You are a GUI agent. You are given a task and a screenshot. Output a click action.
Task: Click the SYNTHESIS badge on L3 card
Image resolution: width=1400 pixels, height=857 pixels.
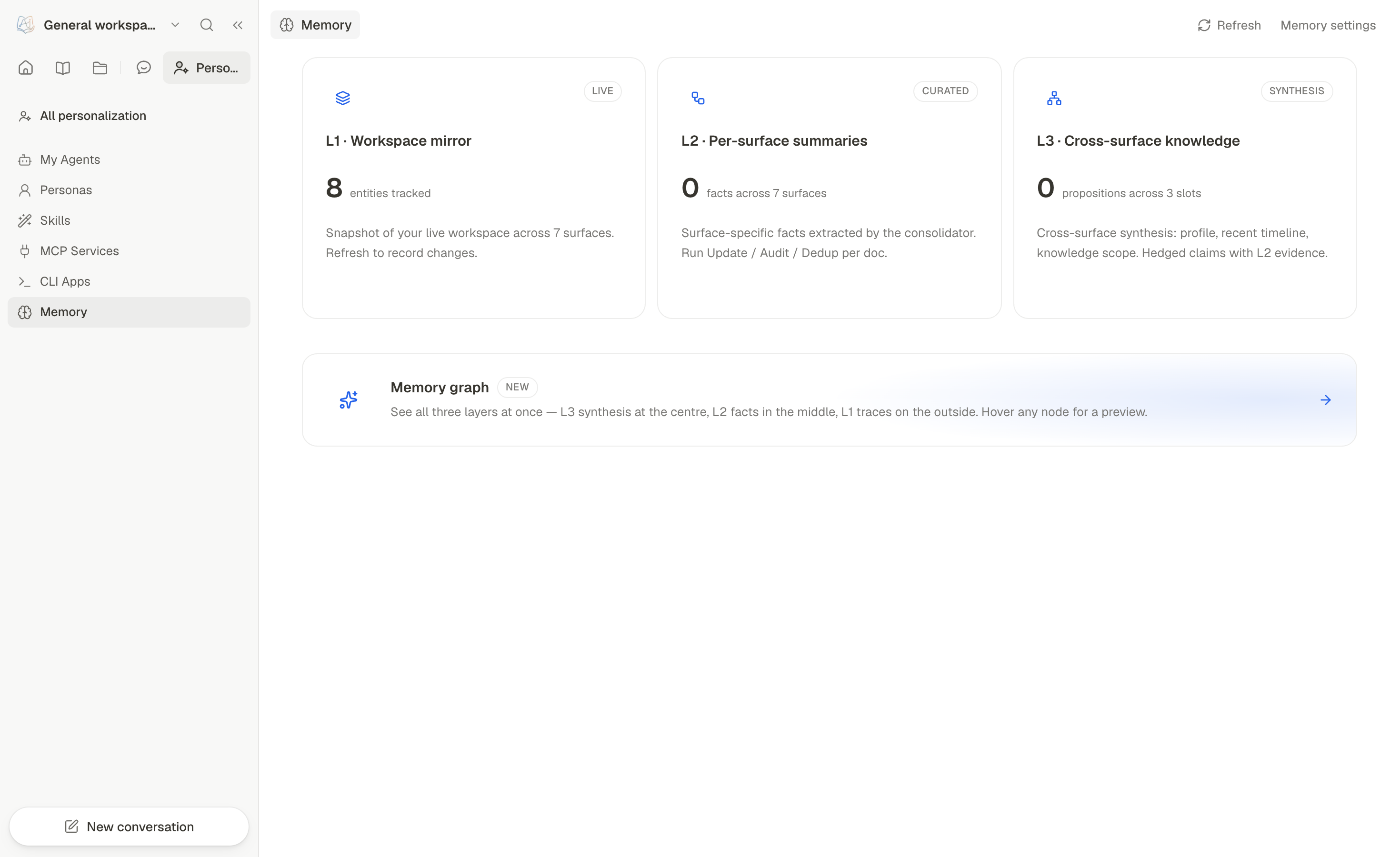coord(1297,91)
